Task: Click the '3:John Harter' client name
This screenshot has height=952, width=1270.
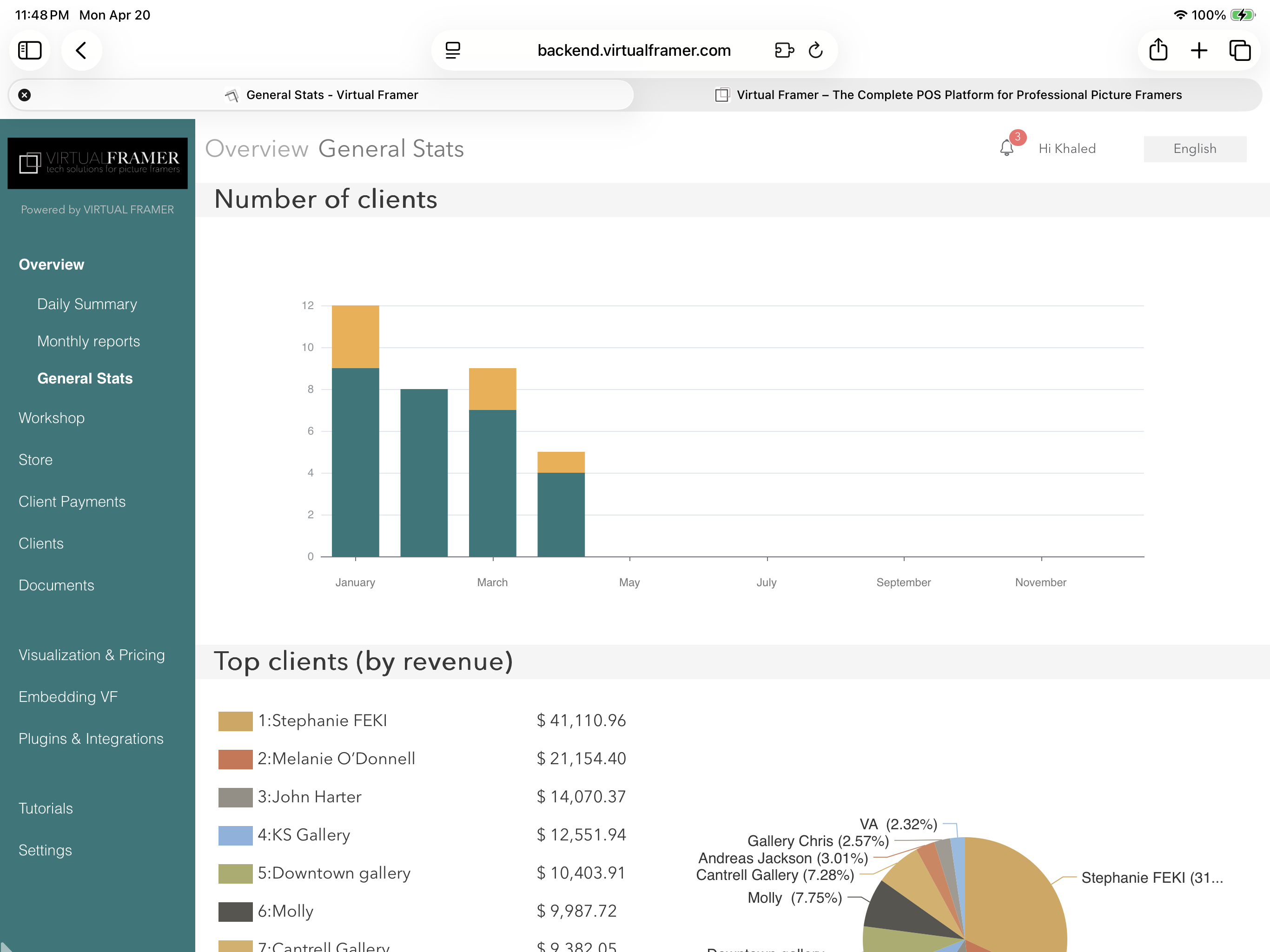Action: (x=310, y=797)
